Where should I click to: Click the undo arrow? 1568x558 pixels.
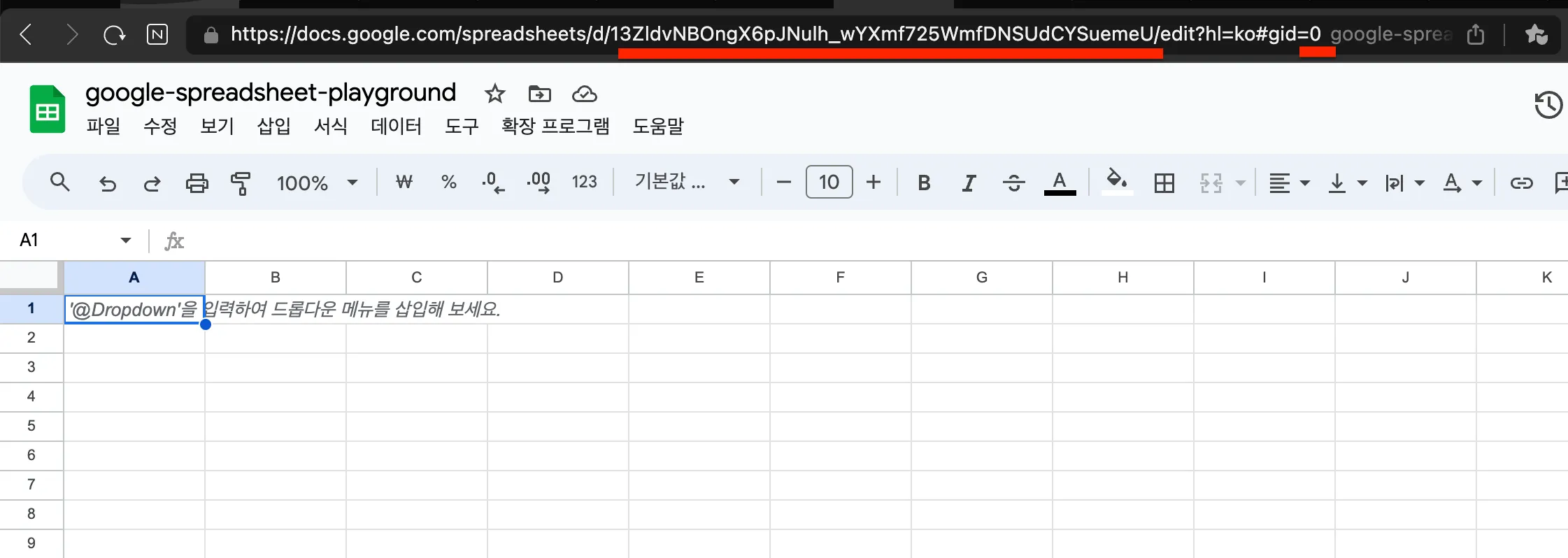click(107, 183)
